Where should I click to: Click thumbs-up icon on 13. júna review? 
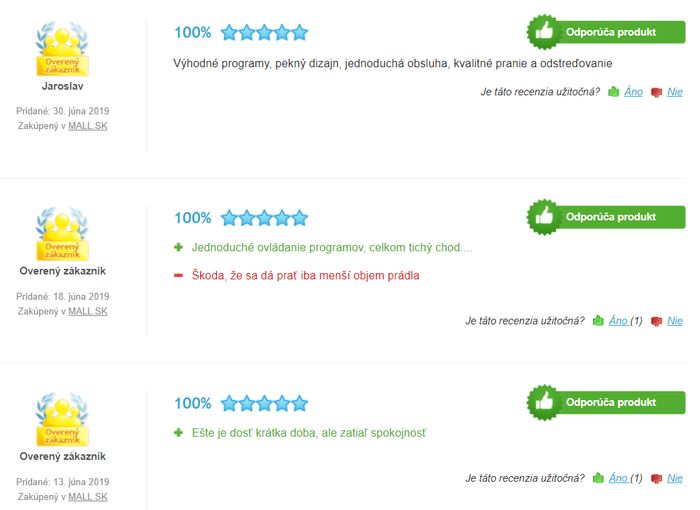tap(598, 478)
